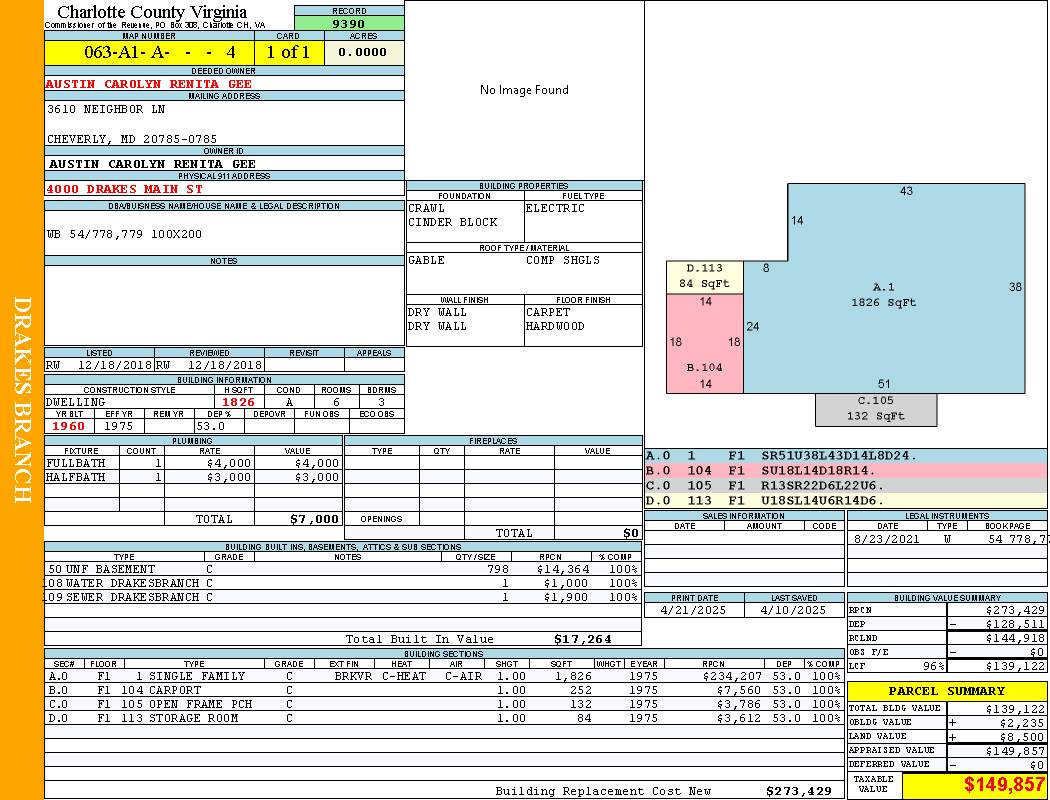Click H SQFT value 1826 in red

click(239, 402)
